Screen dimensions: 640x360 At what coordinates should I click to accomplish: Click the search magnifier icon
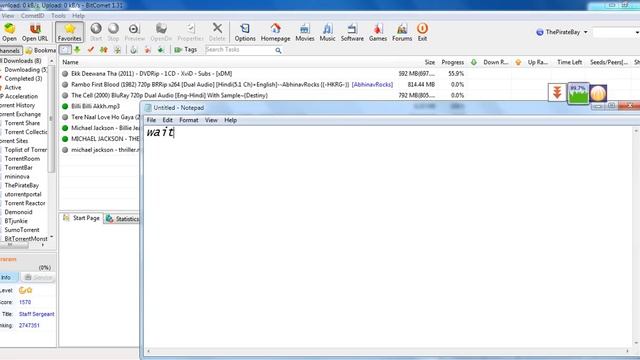tap(278, 50)
